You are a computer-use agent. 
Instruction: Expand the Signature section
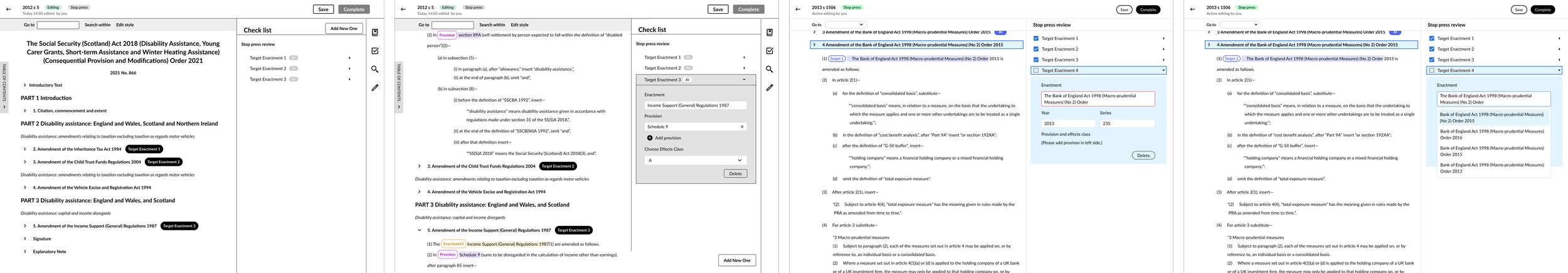click(x=24, y=239)
